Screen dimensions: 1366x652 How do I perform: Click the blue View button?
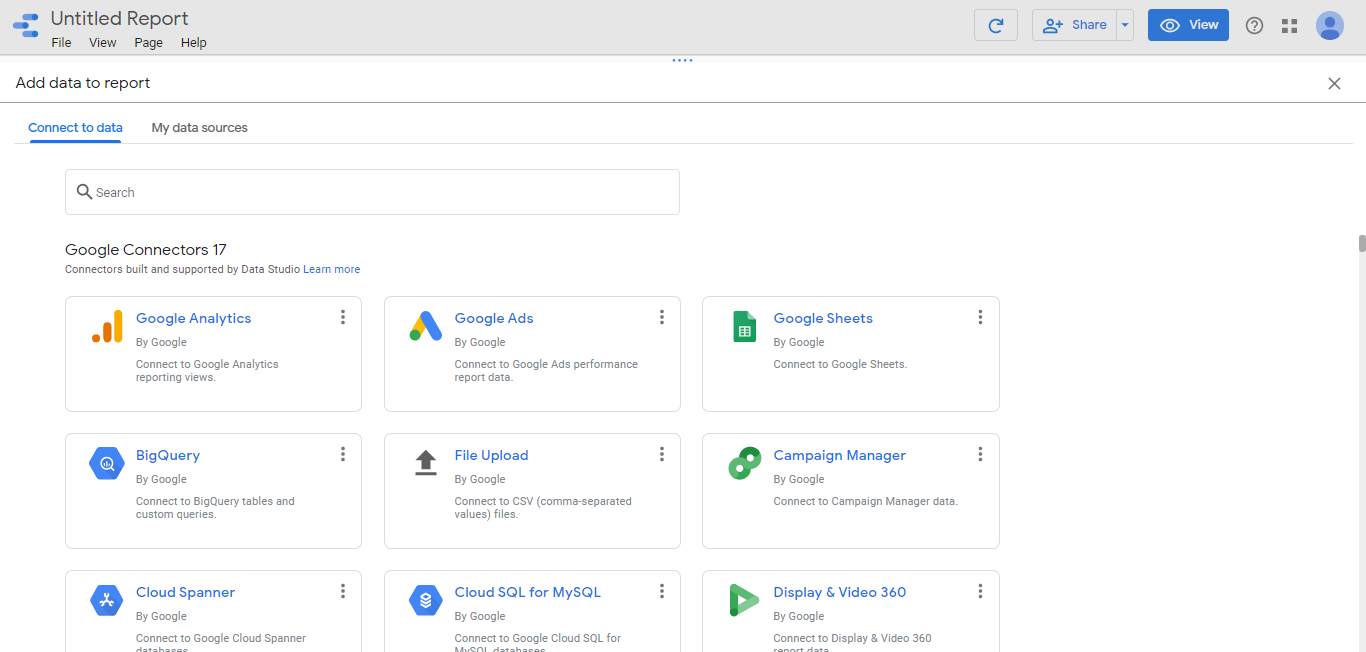[x=1188, y=25]
